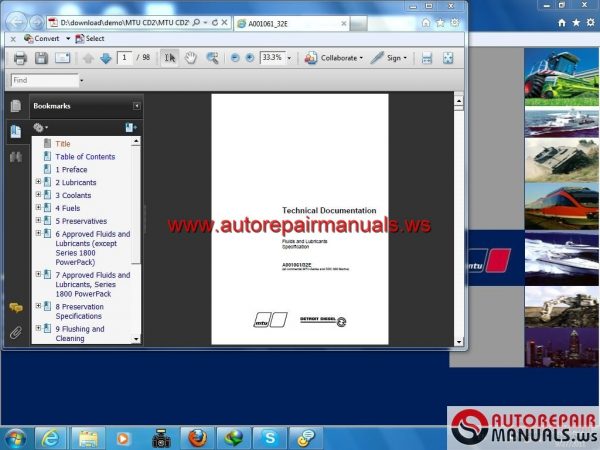Open Skype from taskbar
Viewport: 600px width, 450px height.
[x=270, y=438]
